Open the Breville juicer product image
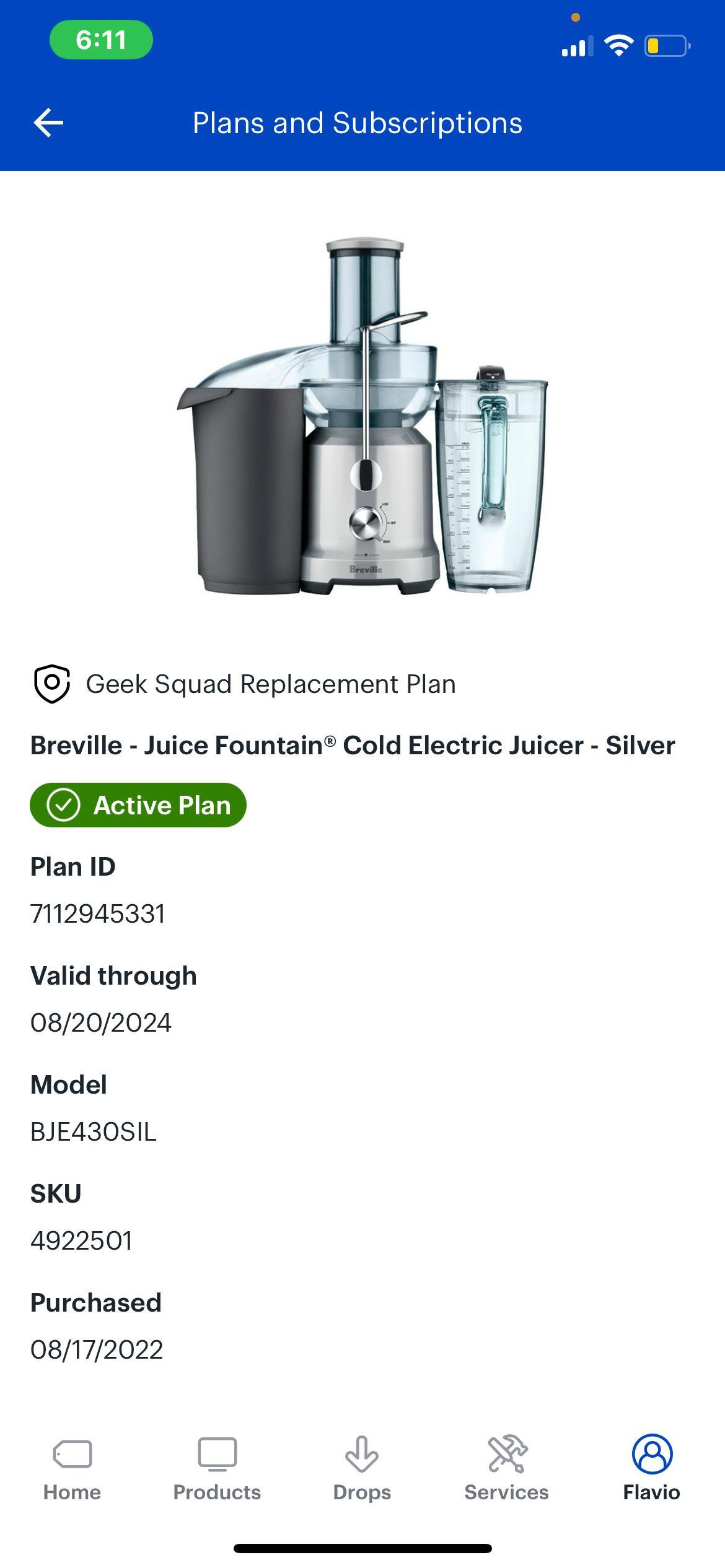 [362, 416]
